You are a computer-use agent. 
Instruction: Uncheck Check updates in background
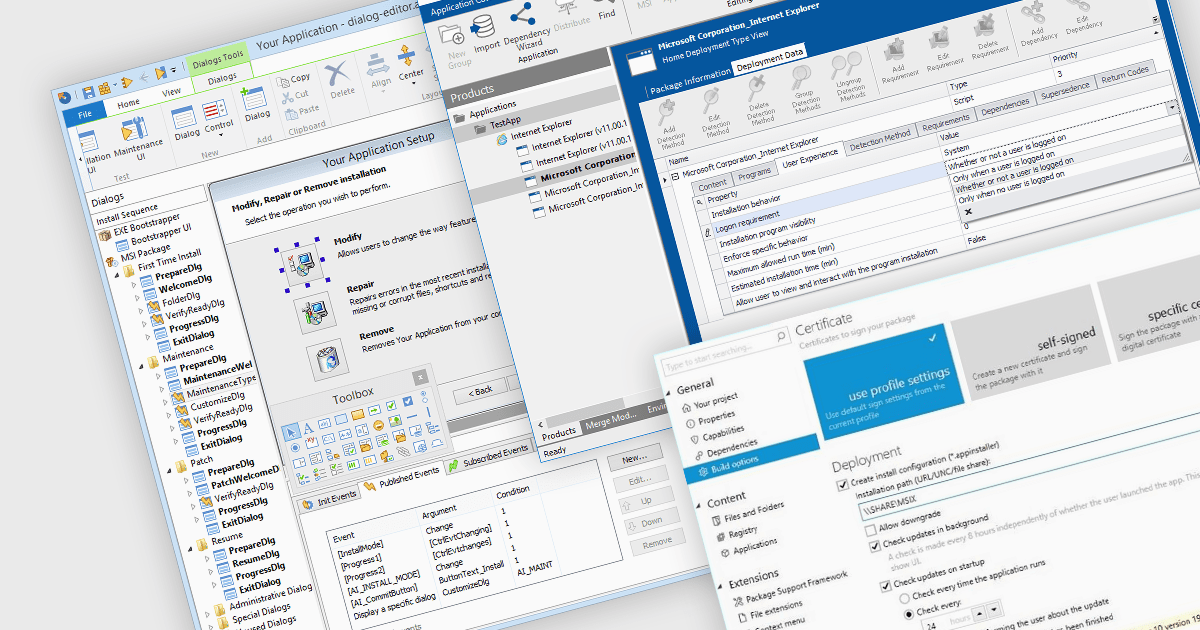click(873, 546)
